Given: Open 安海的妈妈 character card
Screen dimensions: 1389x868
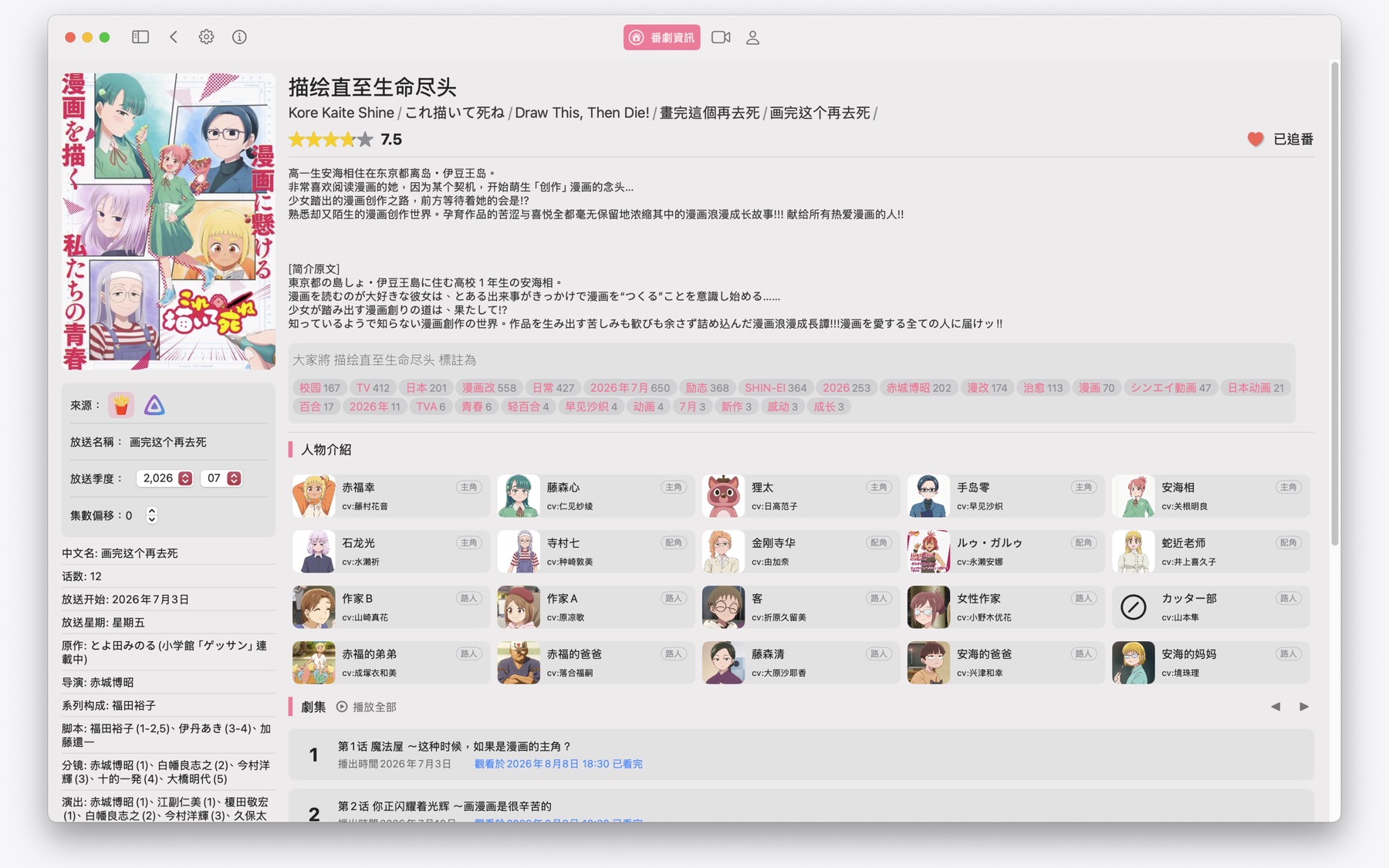Looking at the screenshot, I should point(1211,663).
